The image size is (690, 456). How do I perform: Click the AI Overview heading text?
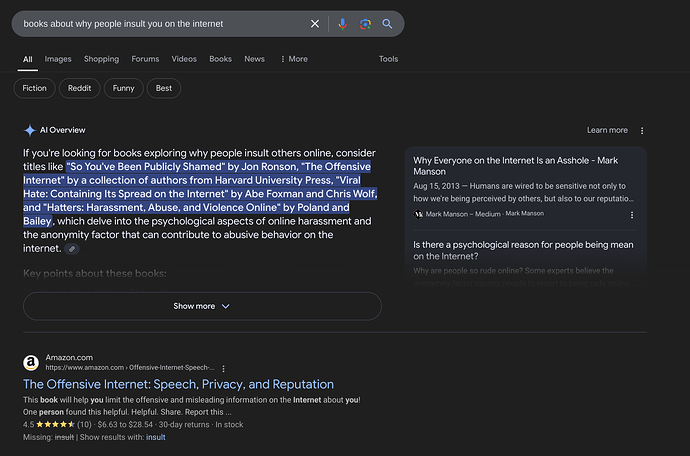[62, 130]
